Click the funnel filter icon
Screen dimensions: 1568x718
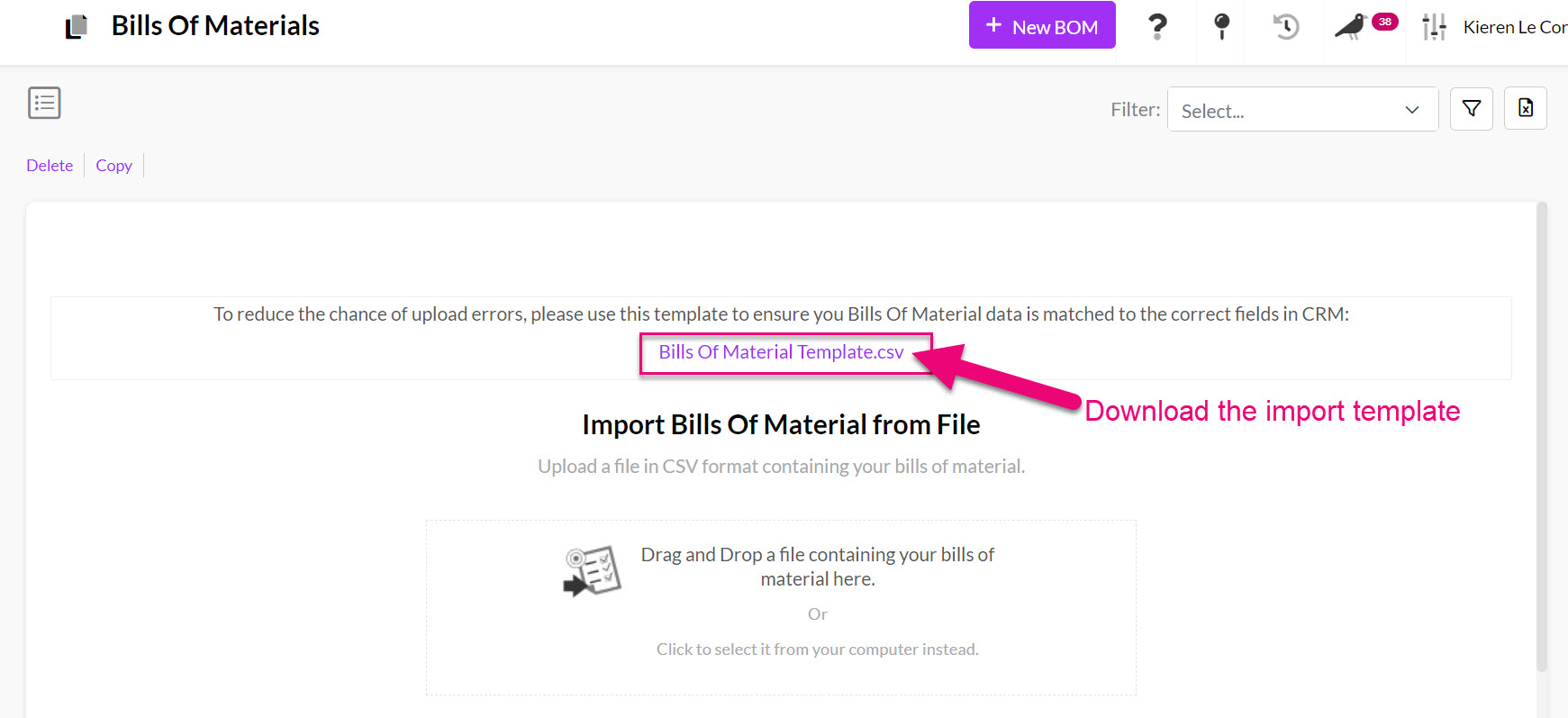pos(1472,108)
